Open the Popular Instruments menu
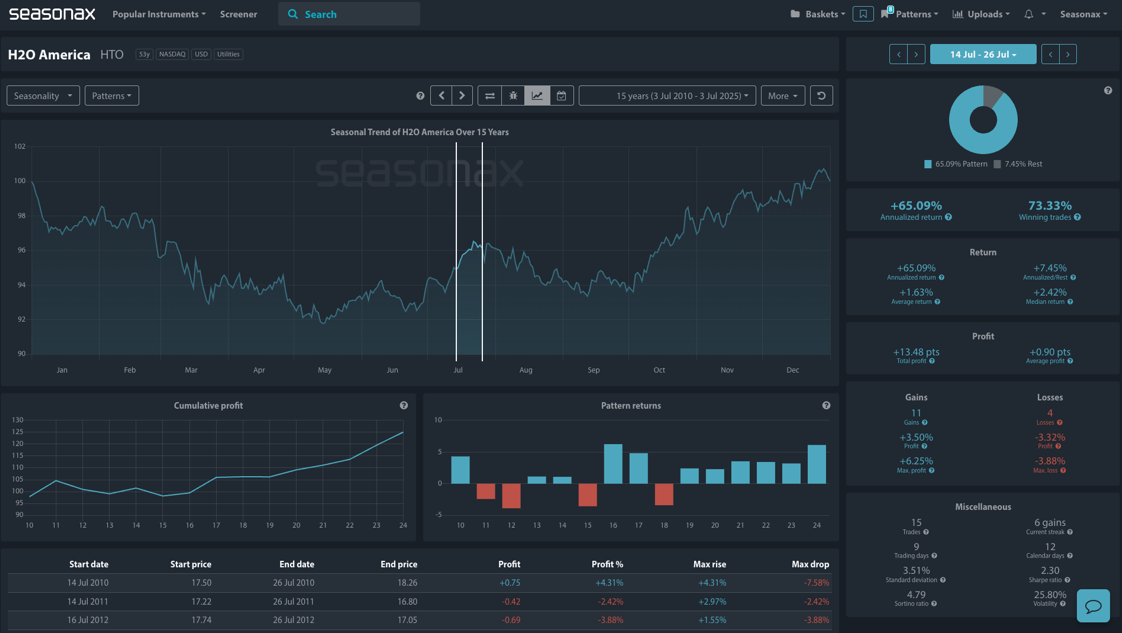The image size is (1122, 633). click(159, 14)
